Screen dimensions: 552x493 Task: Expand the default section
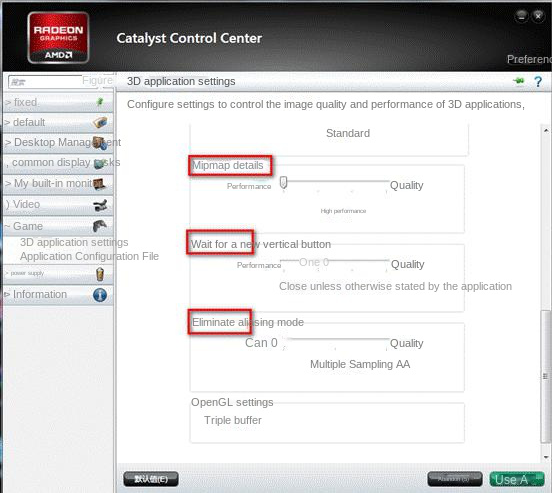point(58,123)
